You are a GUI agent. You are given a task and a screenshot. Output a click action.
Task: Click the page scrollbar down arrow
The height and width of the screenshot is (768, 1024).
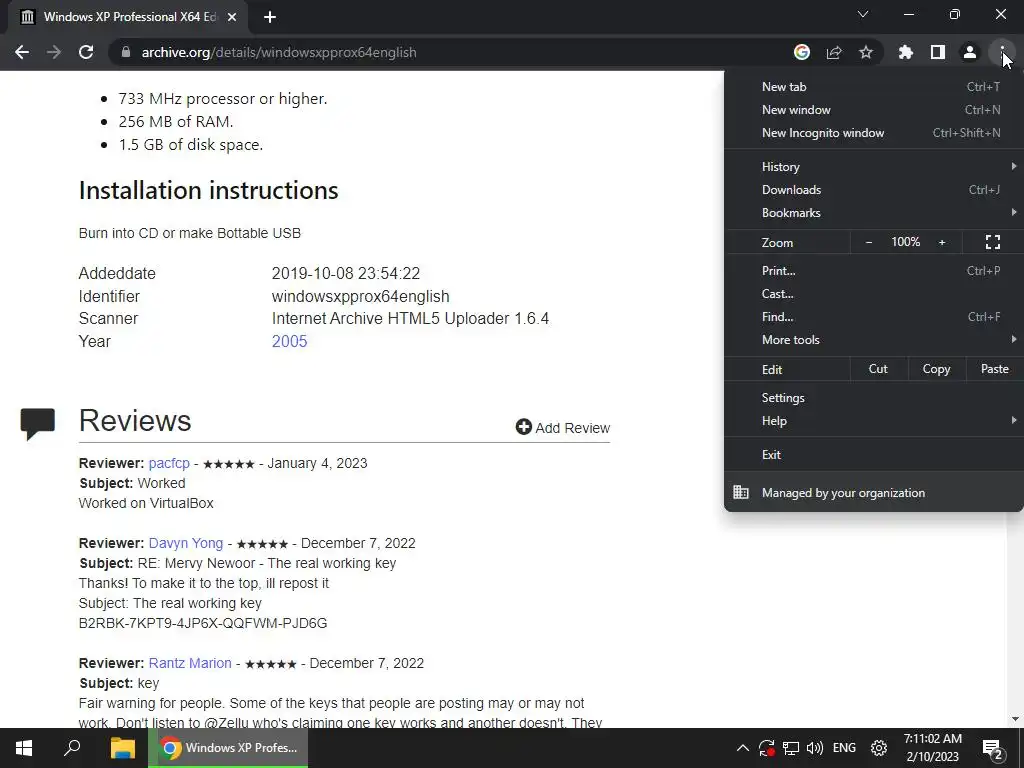(x=1016, y=720)
